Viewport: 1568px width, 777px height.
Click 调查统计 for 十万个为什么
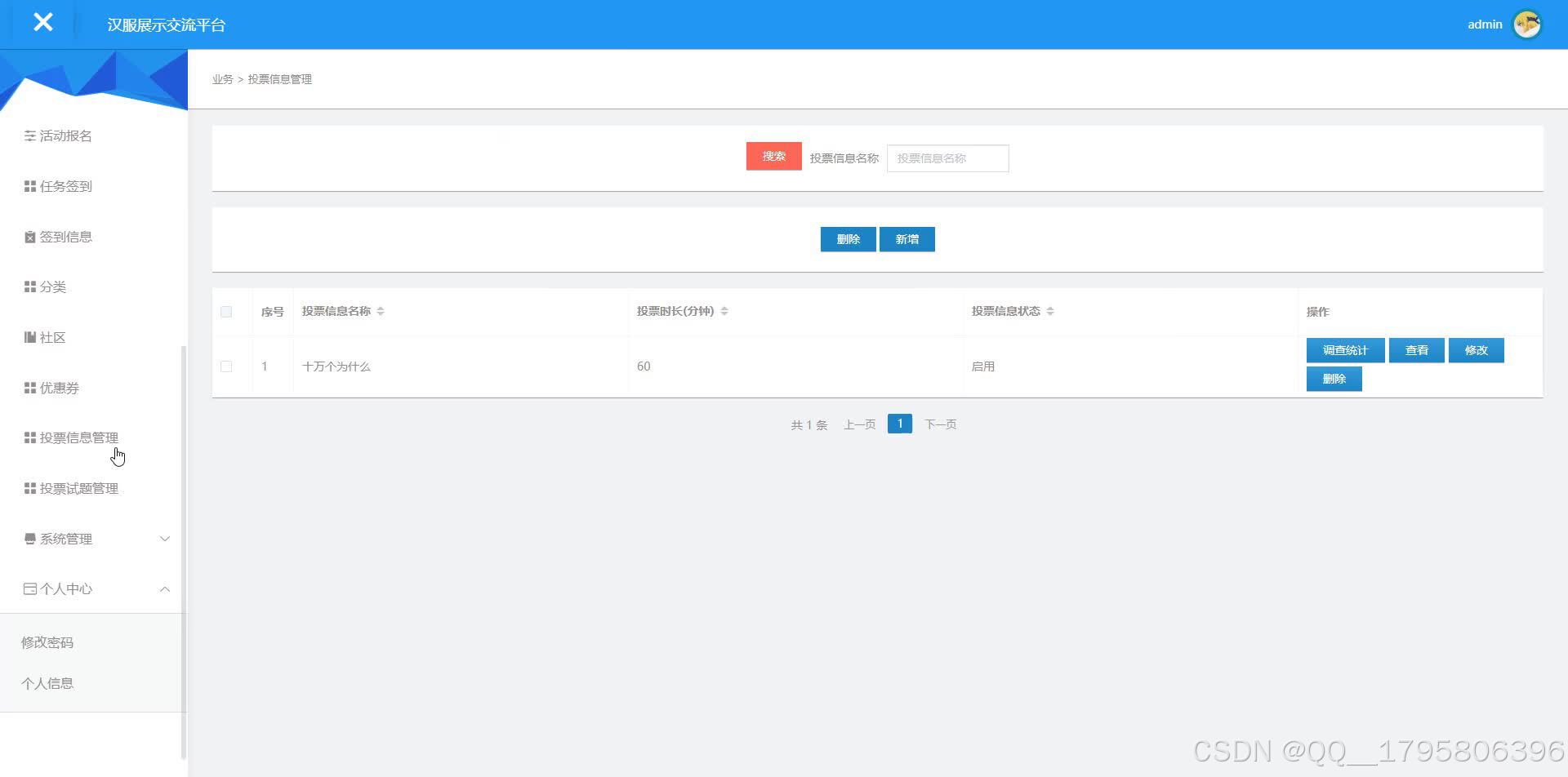[x=1345, y=350]
